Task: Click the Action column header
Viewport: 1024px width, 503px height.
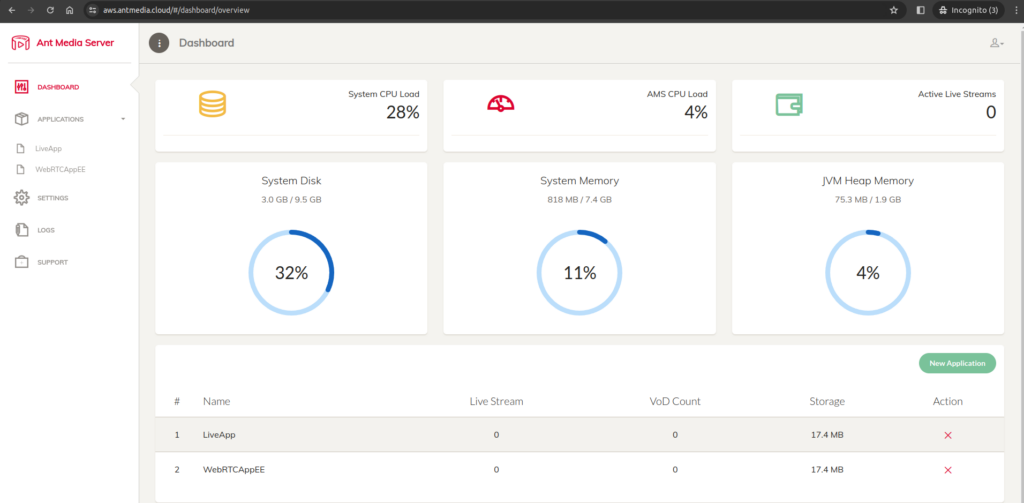Action: click(x=948, y=401)
